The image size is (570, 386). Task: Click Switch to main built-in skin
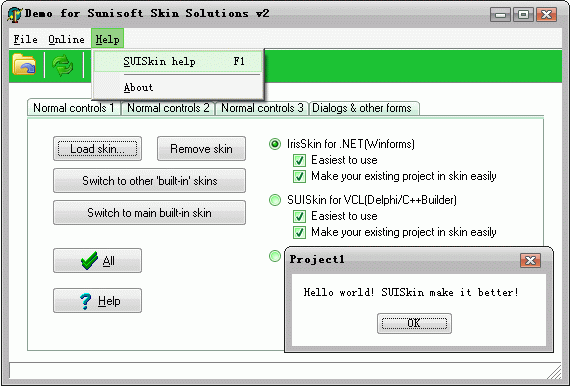149,213
